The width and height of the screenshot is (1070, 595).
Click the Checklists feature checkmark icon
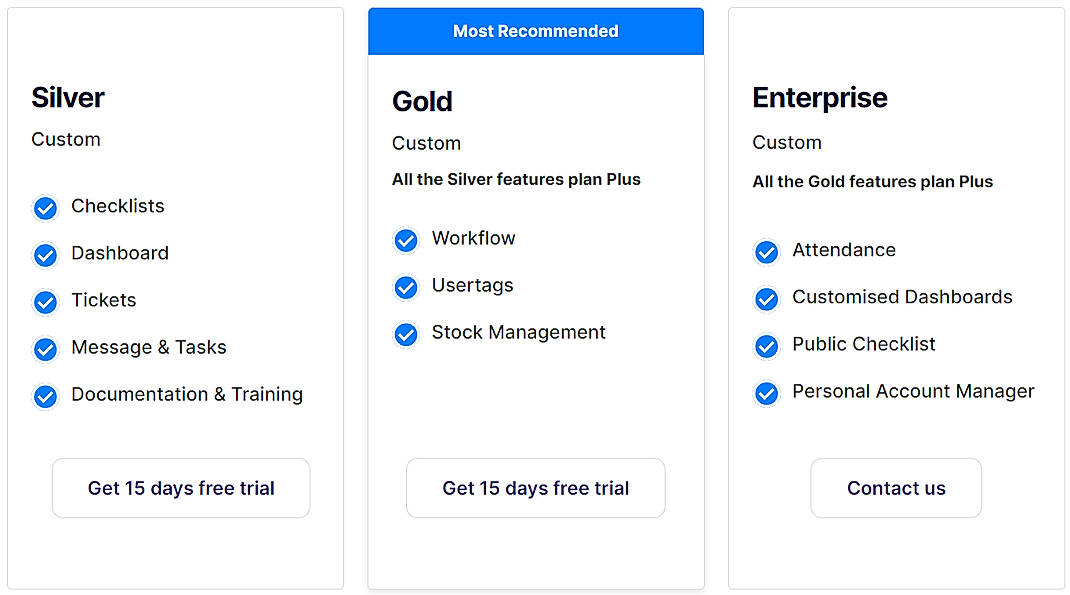(45, 207)
